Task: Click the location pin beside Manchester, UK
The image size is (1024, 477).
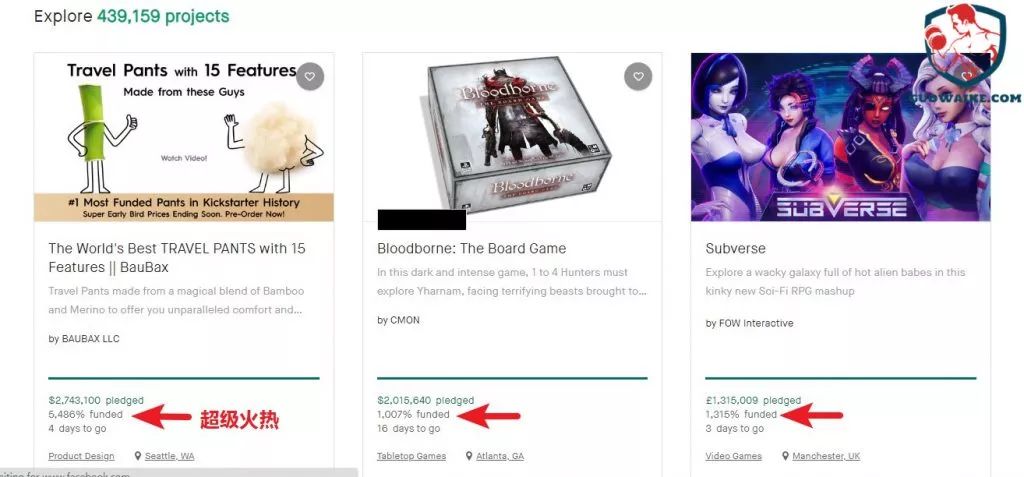Action: 786,456
